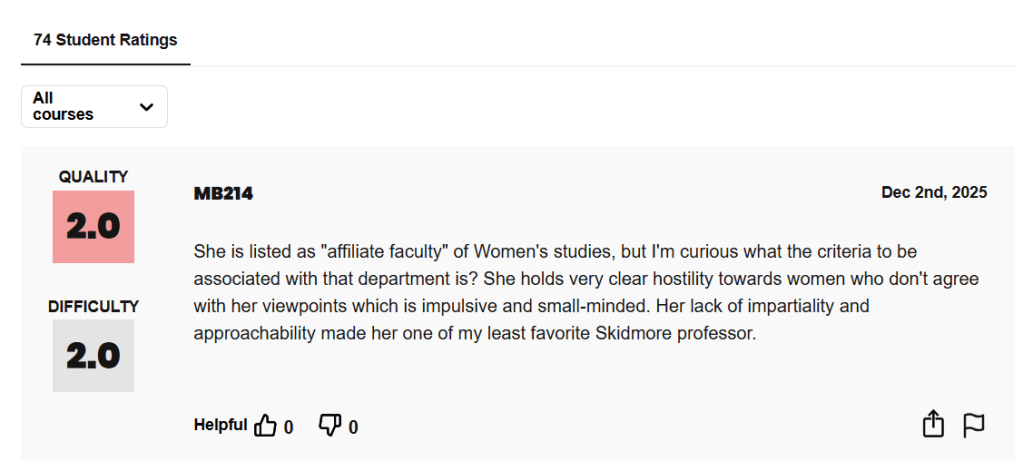Report this rating with the flag icon
This screenshot has height=461, width=1023.
(x=973, y=425)
